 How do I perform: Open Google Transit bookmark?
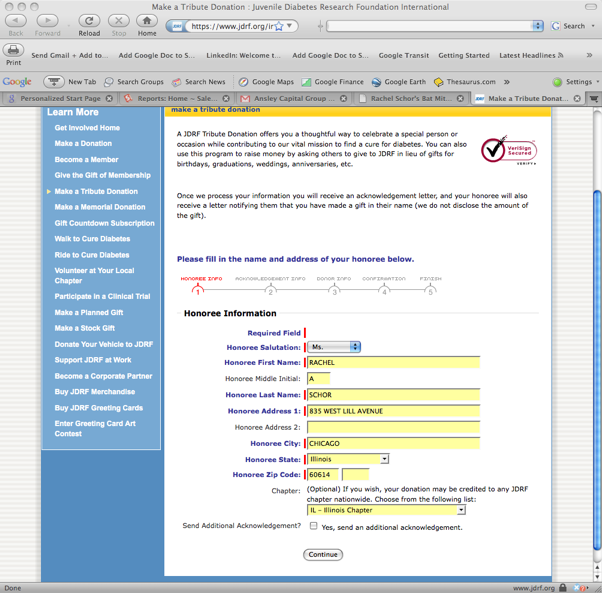(404, 55)
